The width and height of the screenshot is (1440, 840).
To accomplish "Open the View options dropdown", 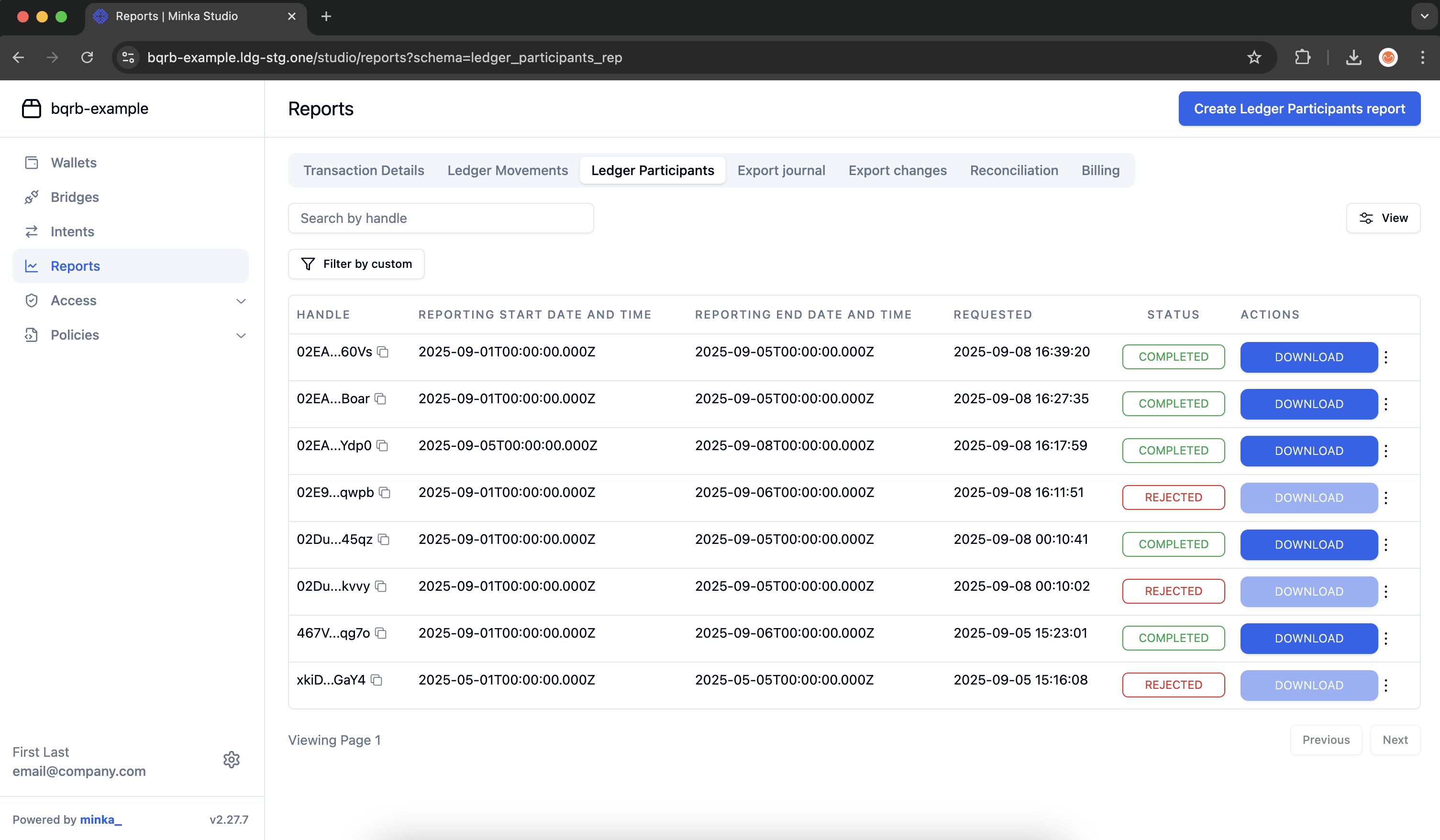I will coord(1383,218).
